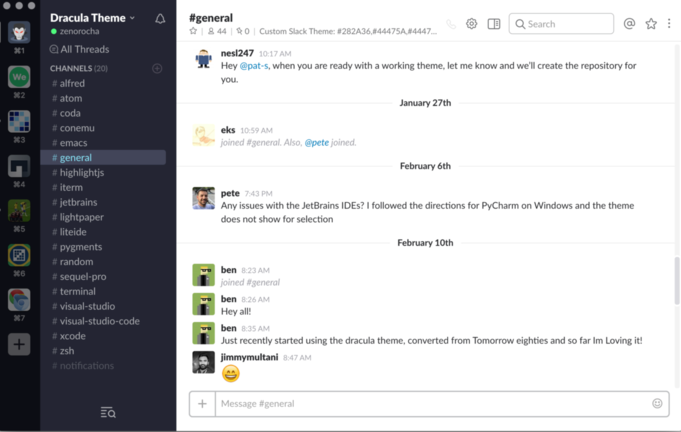The height and width of the screenshot is (432, 681).
Task: Toggle the channel details pane icon
Action: [x=494, y=23]
